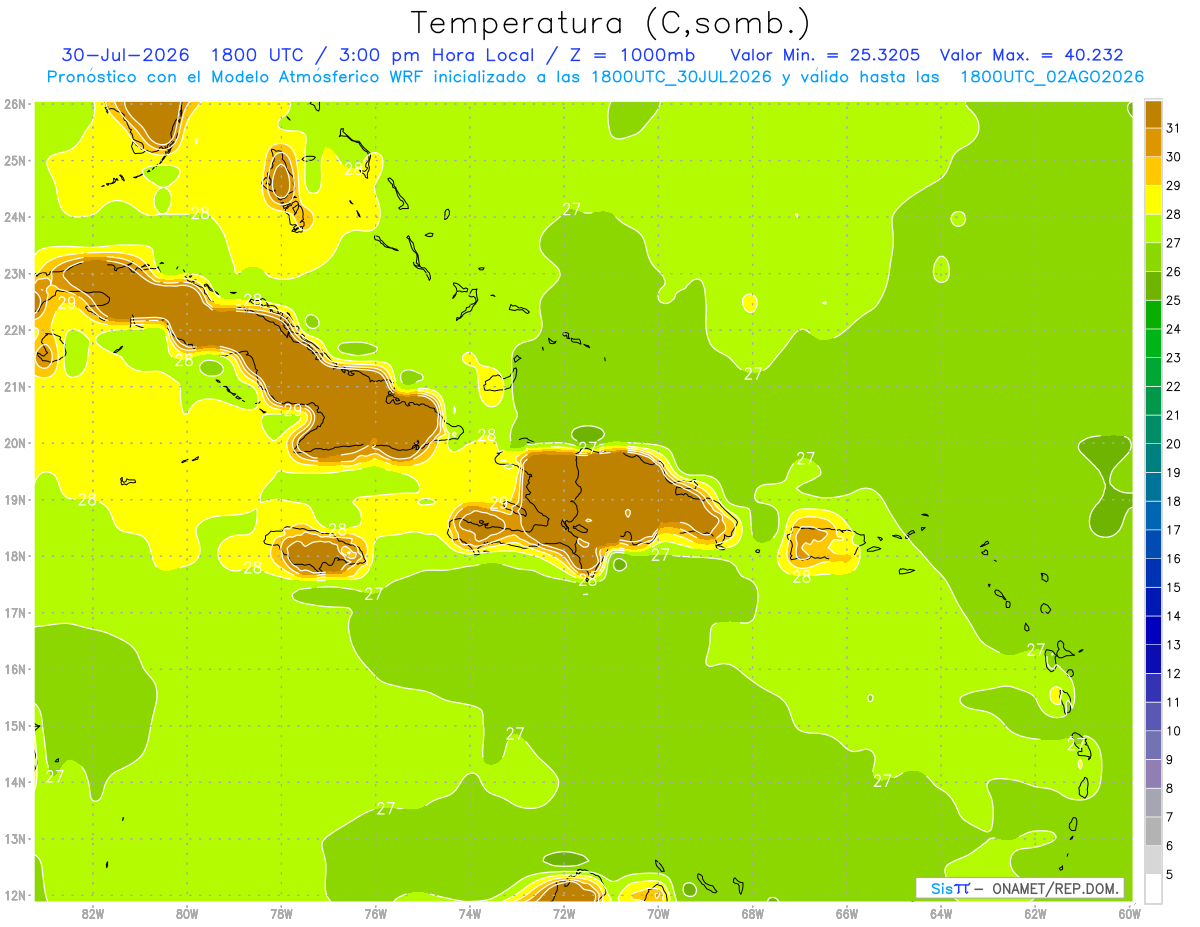Click the 66W longitude axis label

847,913
